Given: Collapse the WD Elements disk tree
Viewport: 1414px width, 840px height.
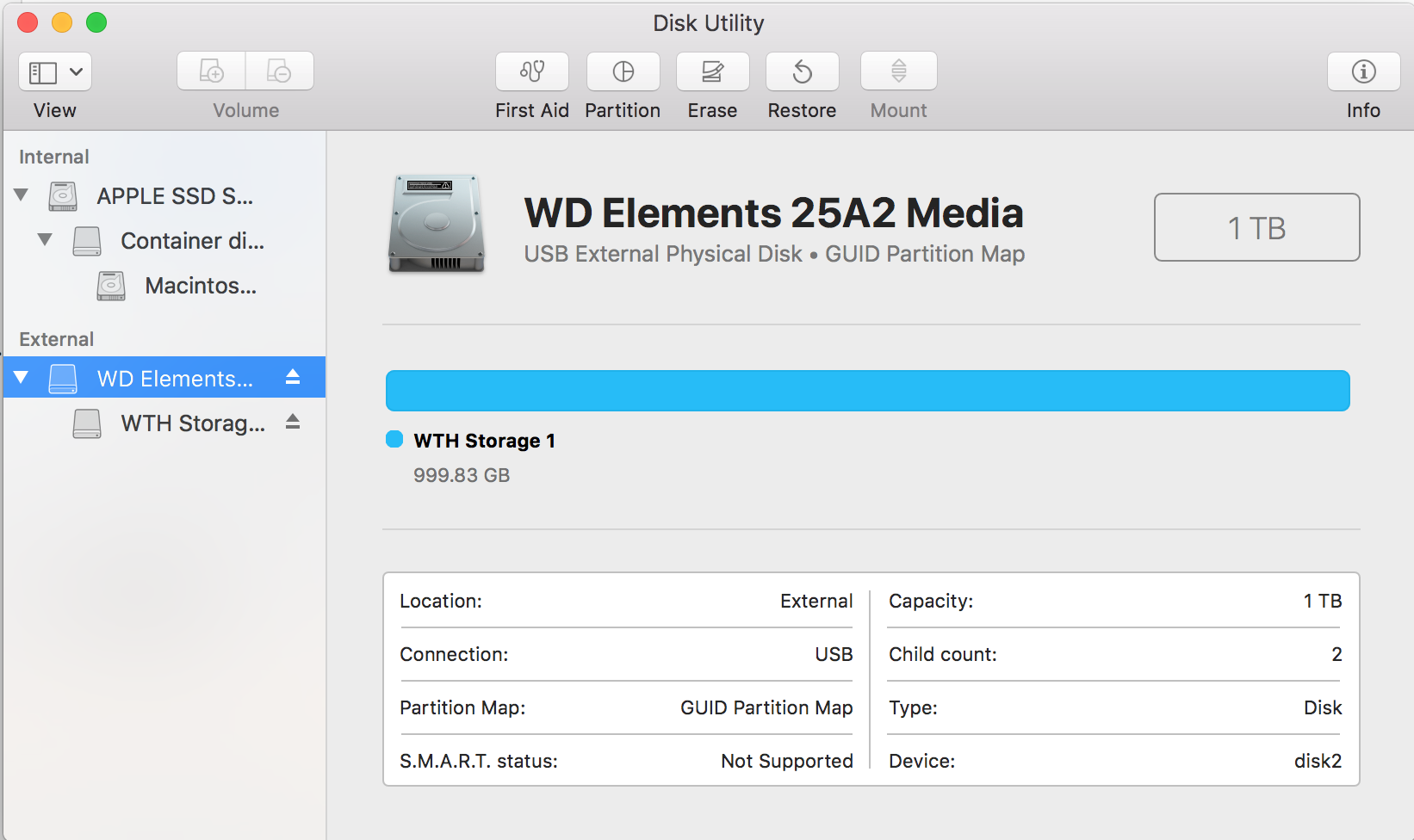Looking at the screenshot, I should (22, 377).
